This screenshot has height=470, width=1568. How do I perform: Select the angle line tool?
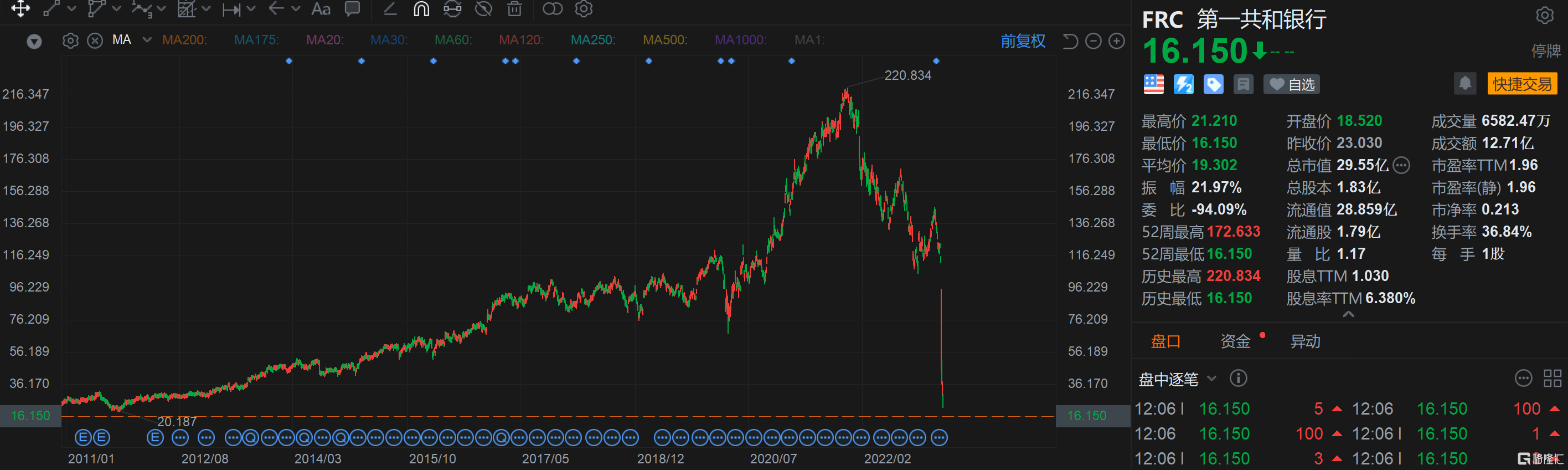pos(390,8)
